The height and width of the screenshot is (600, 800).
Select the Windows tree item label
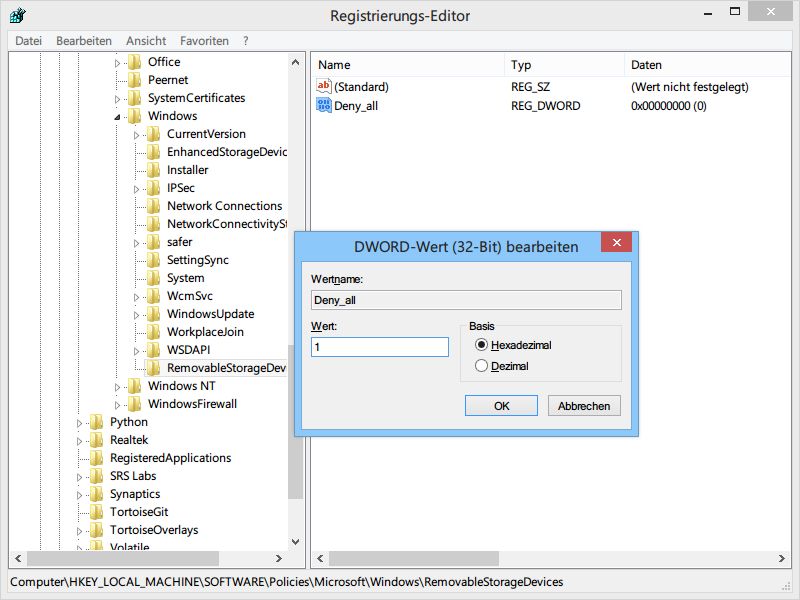coord(172,116)
